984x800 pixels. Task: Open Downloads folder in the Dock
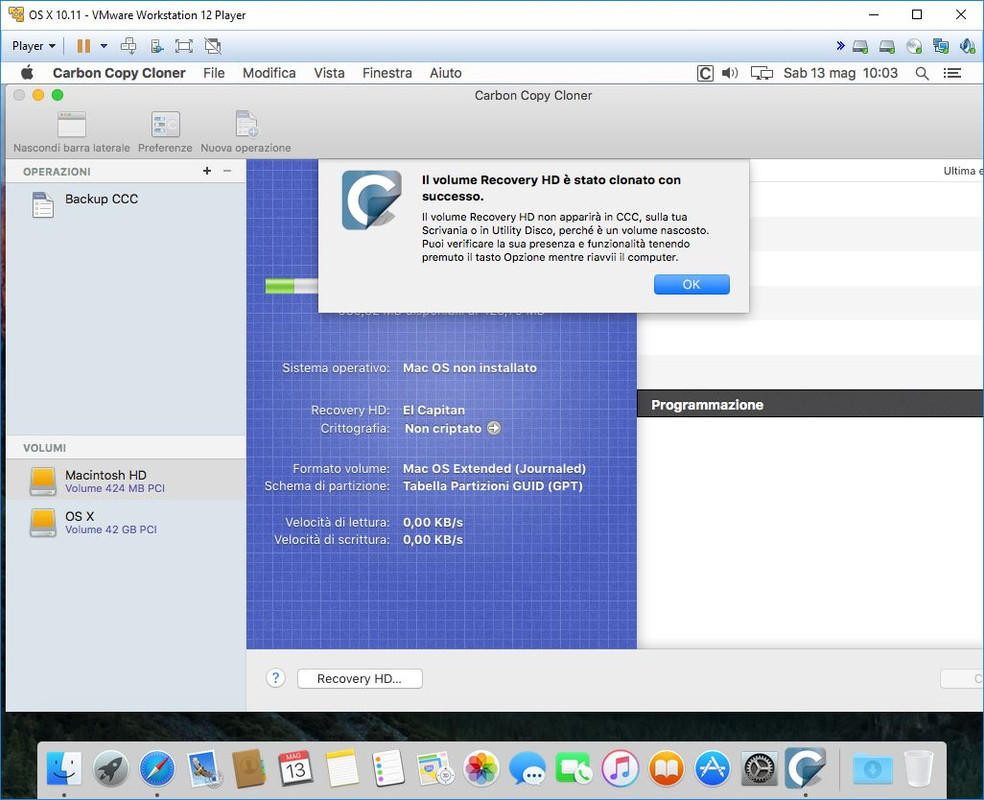click(872, 768)
